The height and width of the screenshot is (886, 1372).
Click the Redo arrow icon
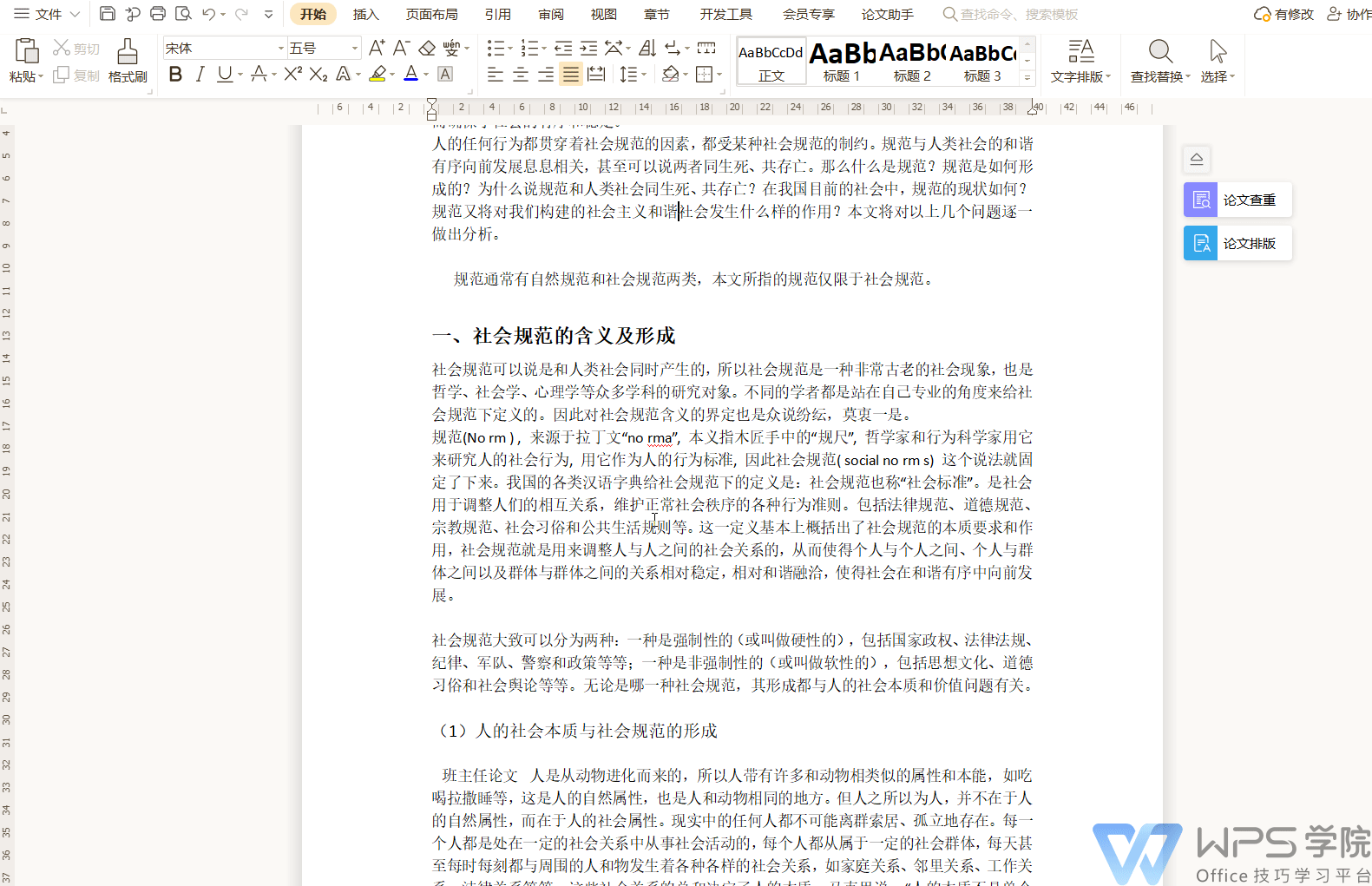[x=241, y=14]
